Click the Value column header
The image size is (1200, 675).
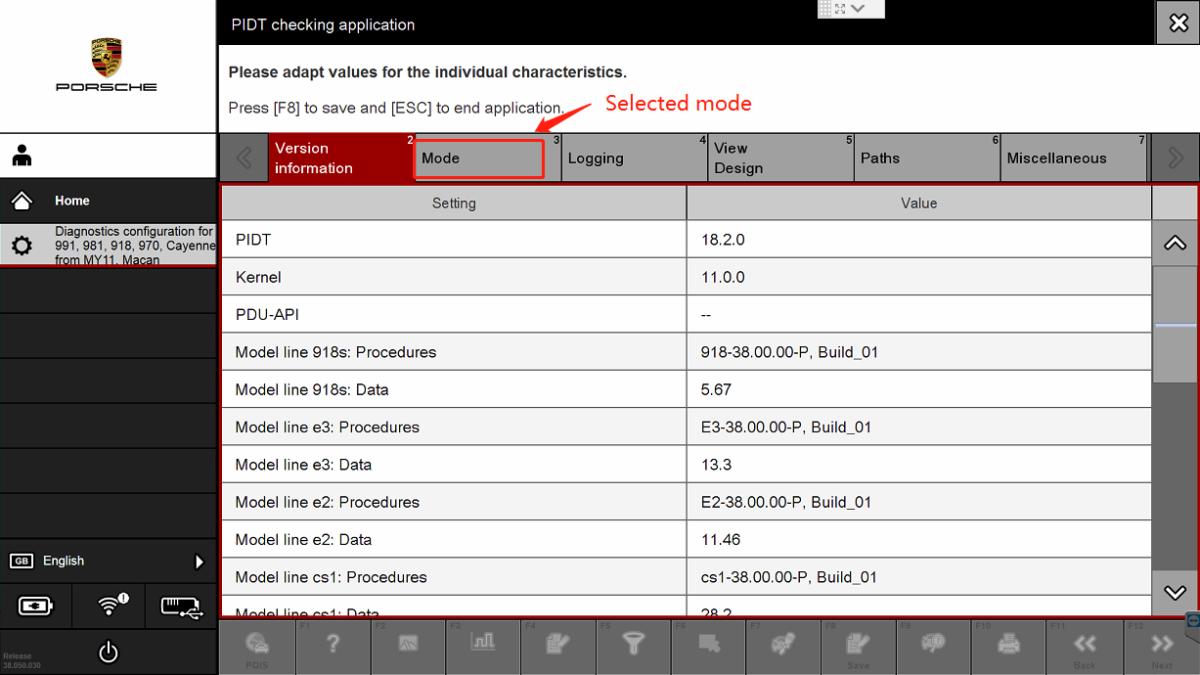[919, 203]
